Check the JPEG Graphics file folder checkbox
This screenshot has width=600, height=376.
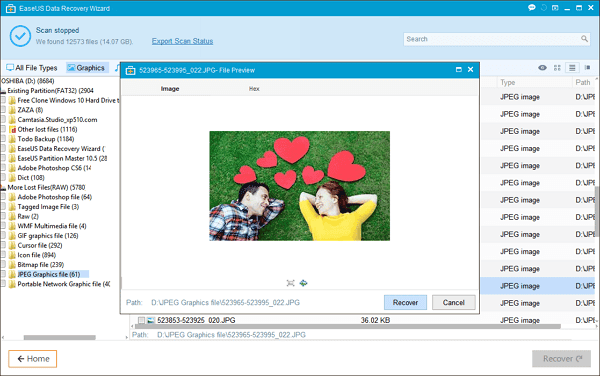pyautogui.click(x=3, y=274)
